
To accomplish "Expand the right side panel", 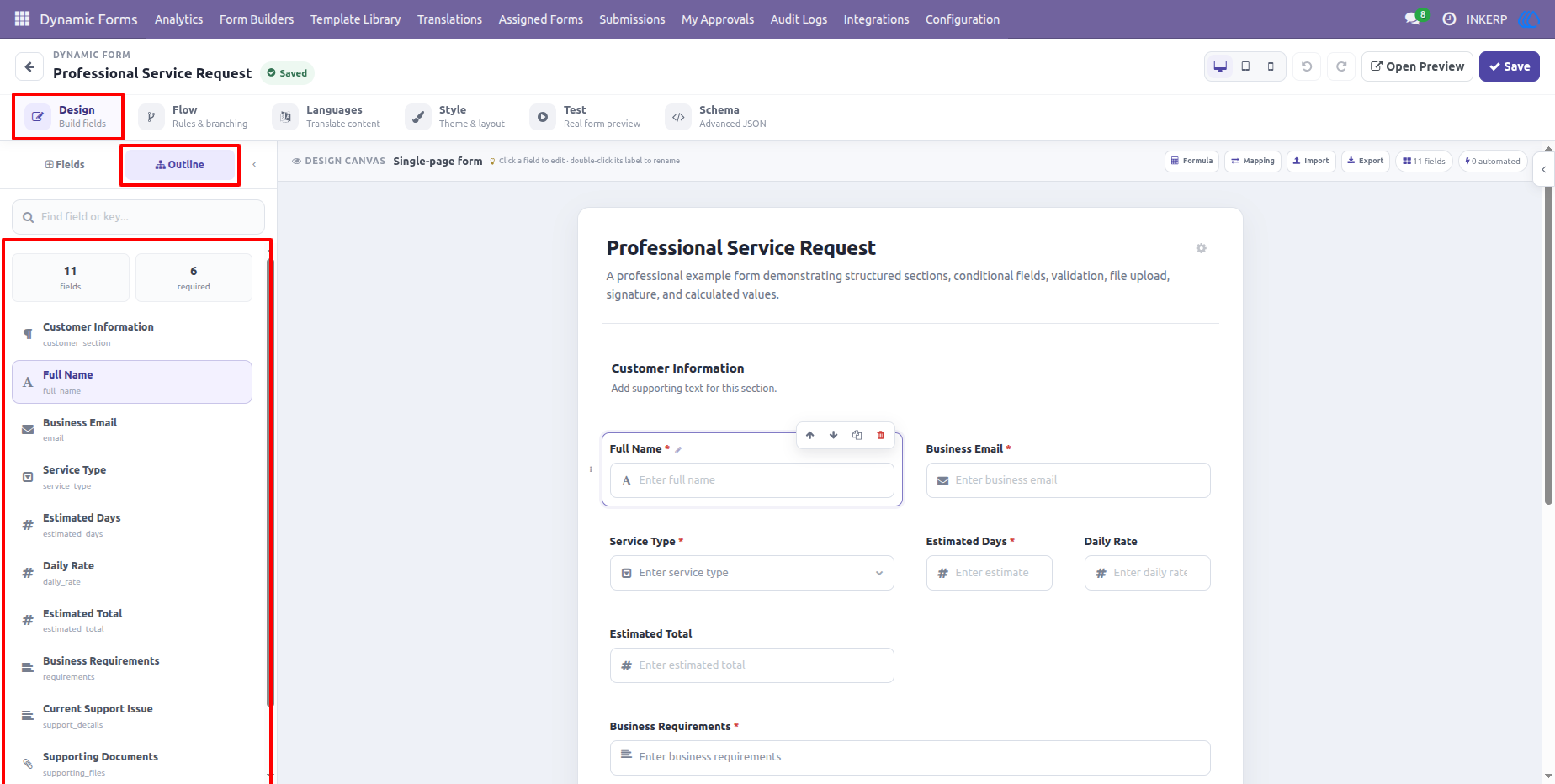I will (1543, 169).
